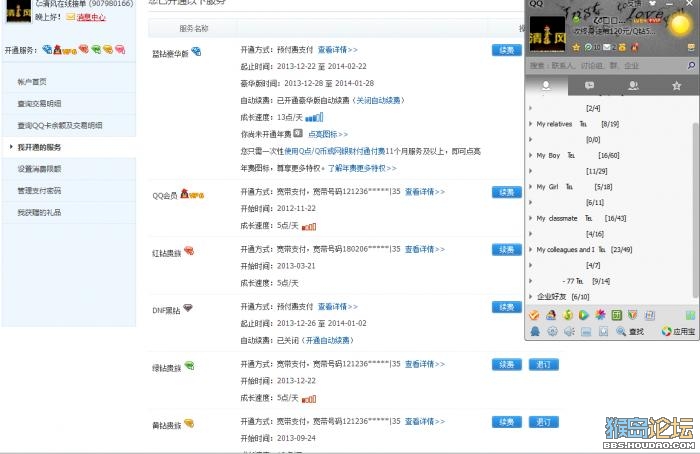
Task: Open the green 团 group-buy icon
Action: [x=617, y=315]
